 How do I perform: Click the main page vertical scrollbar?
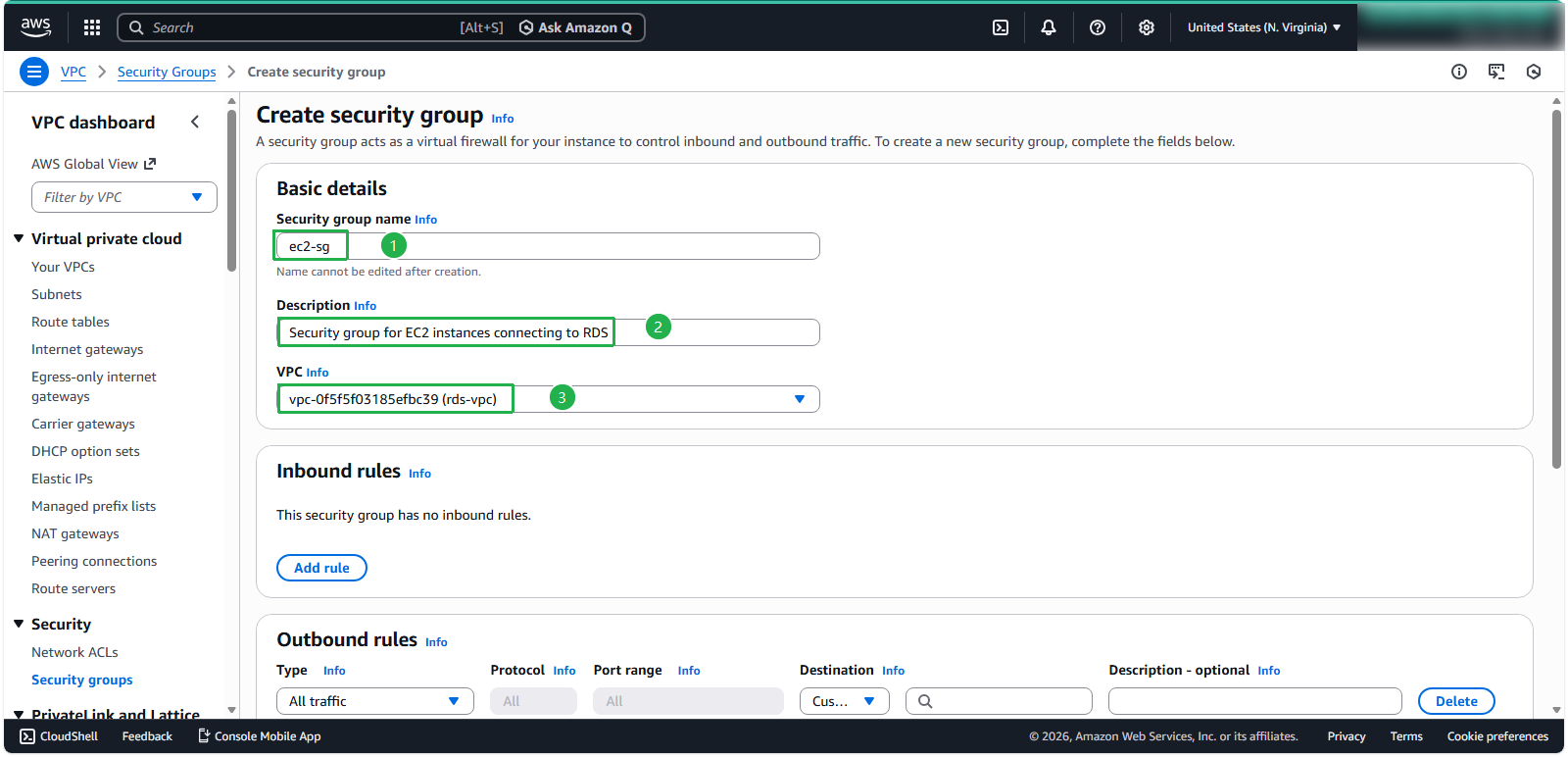tap(1556, 290)
